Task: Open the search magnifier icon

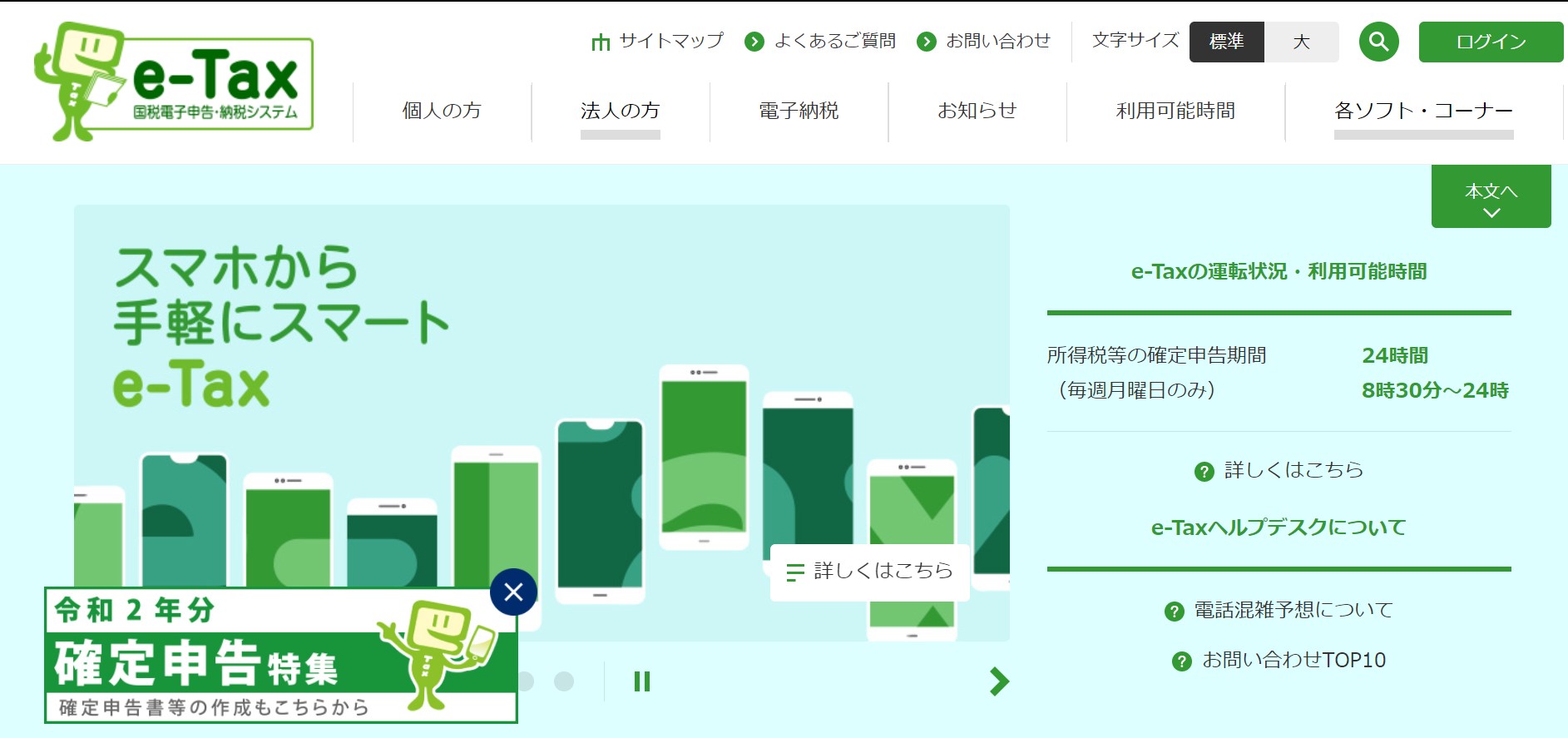Action: (1378, 42)
